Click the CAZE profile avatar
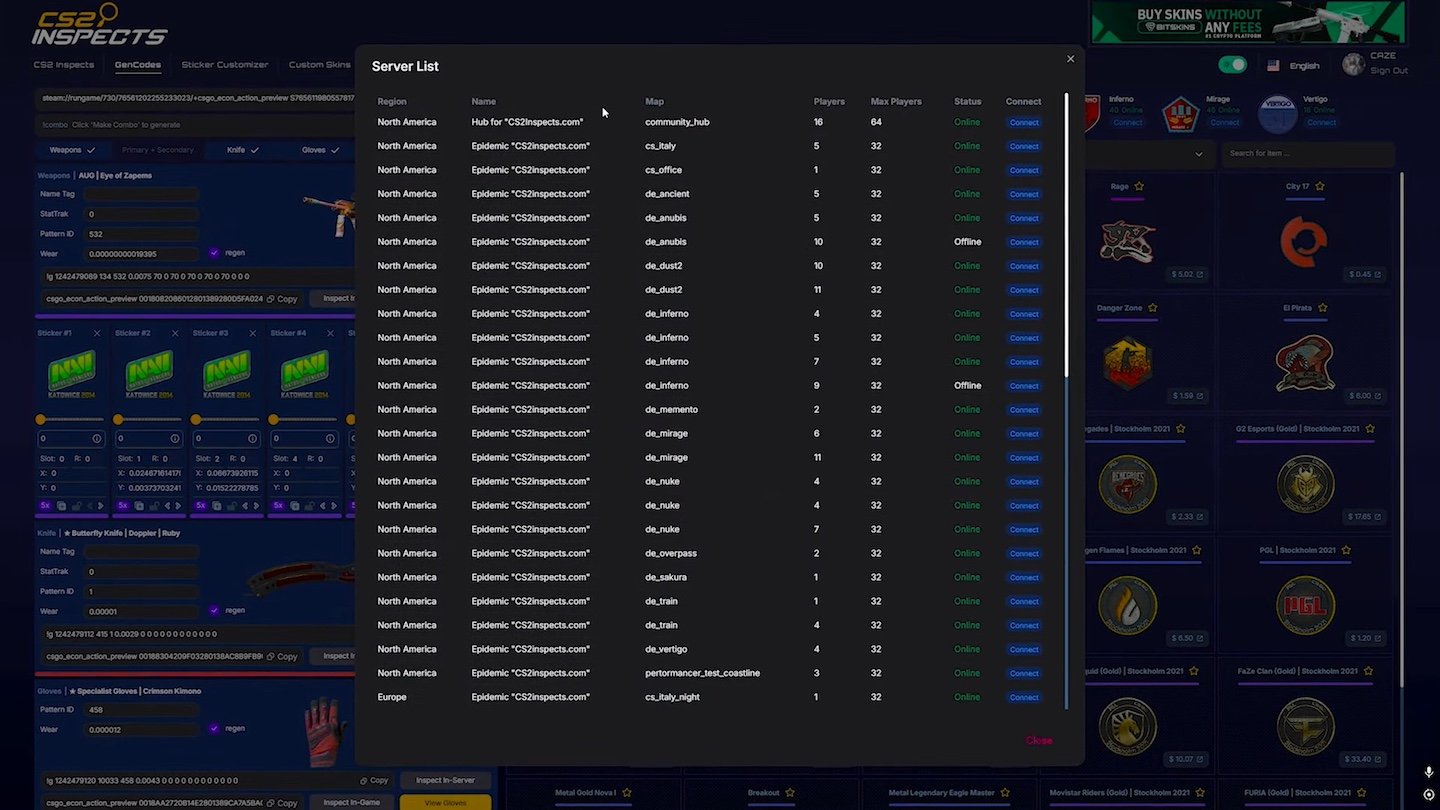The image size is (1440, 810). point(1353,64)
